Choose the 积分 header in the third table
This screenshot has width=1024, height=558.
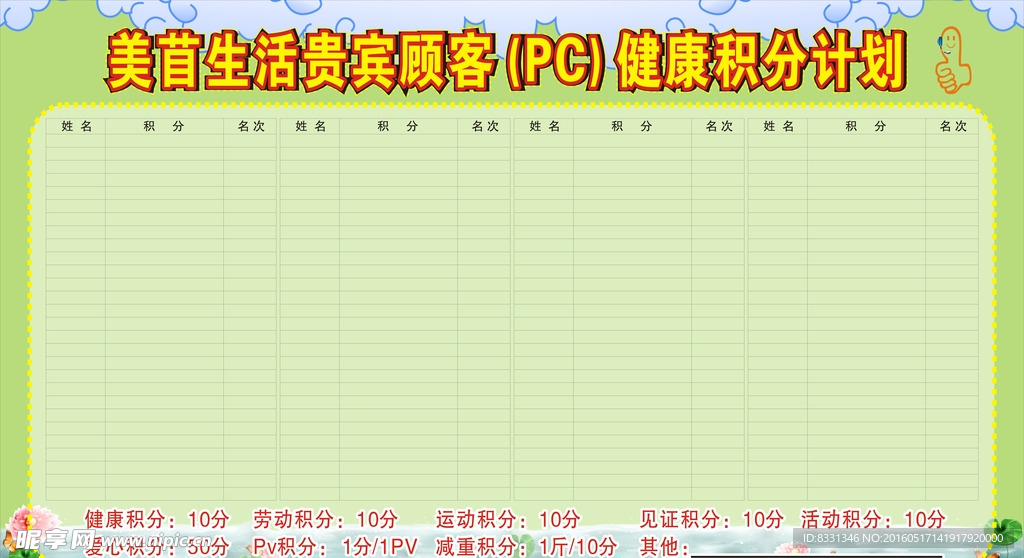point(632,126)
